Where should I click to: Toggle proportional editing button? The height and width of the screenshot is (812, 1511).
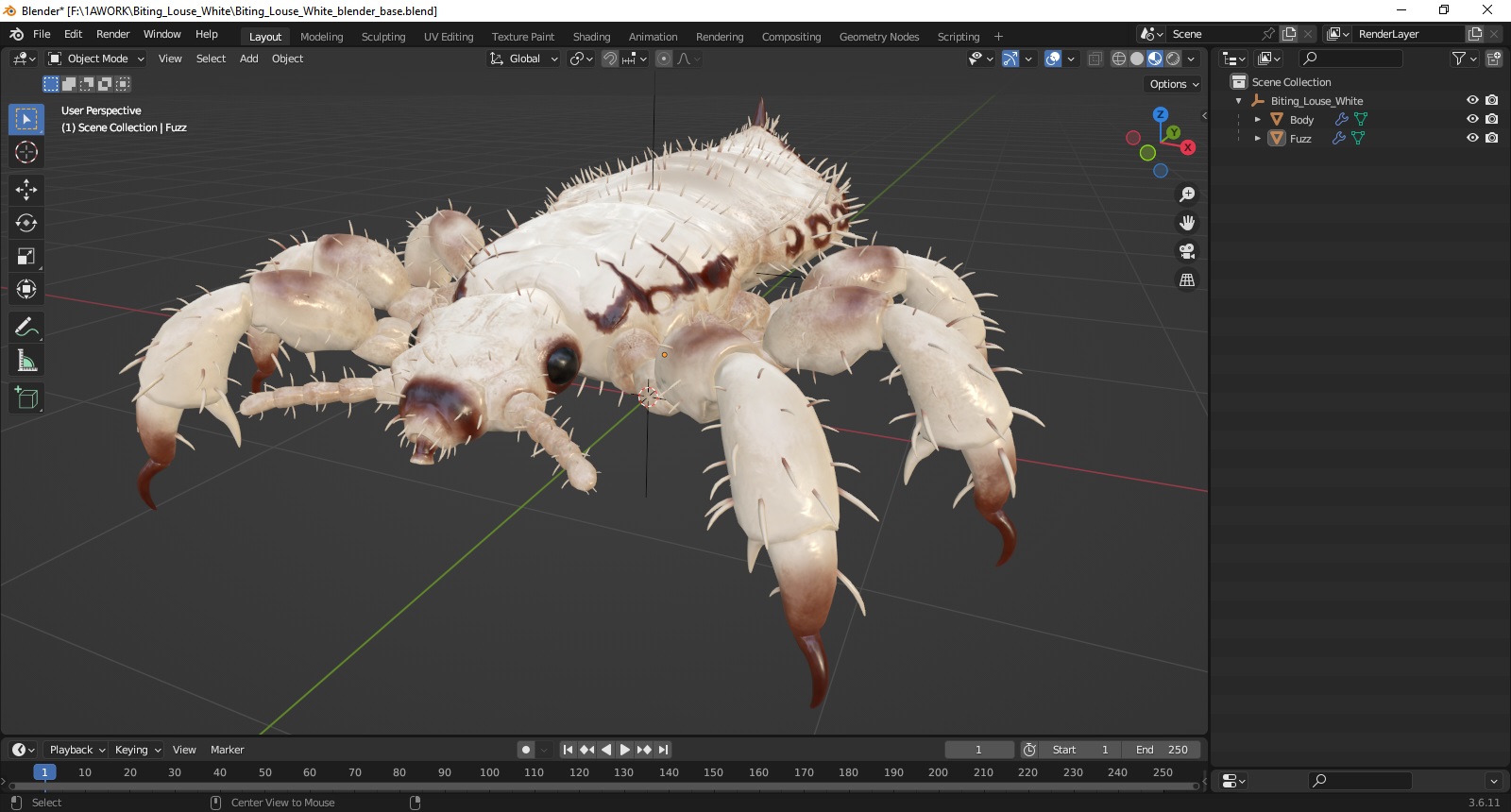664,59
